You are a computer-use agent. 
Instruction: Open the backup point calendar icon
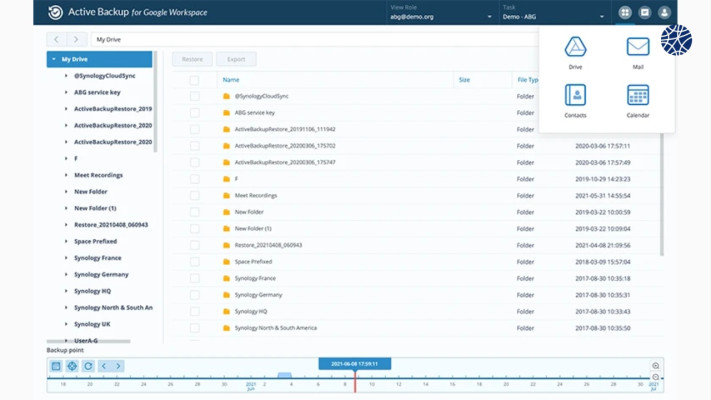pyautogui.click(x=56, y=366)
